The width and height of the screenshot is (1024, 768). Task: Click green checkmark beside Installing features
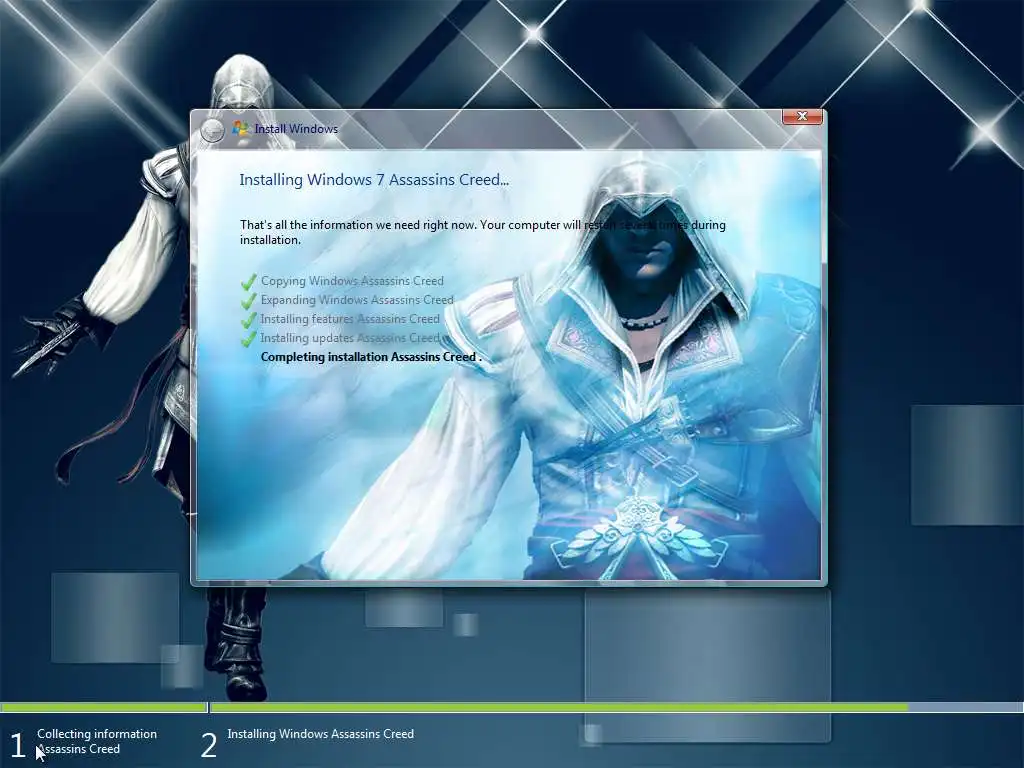pos(249,320)
